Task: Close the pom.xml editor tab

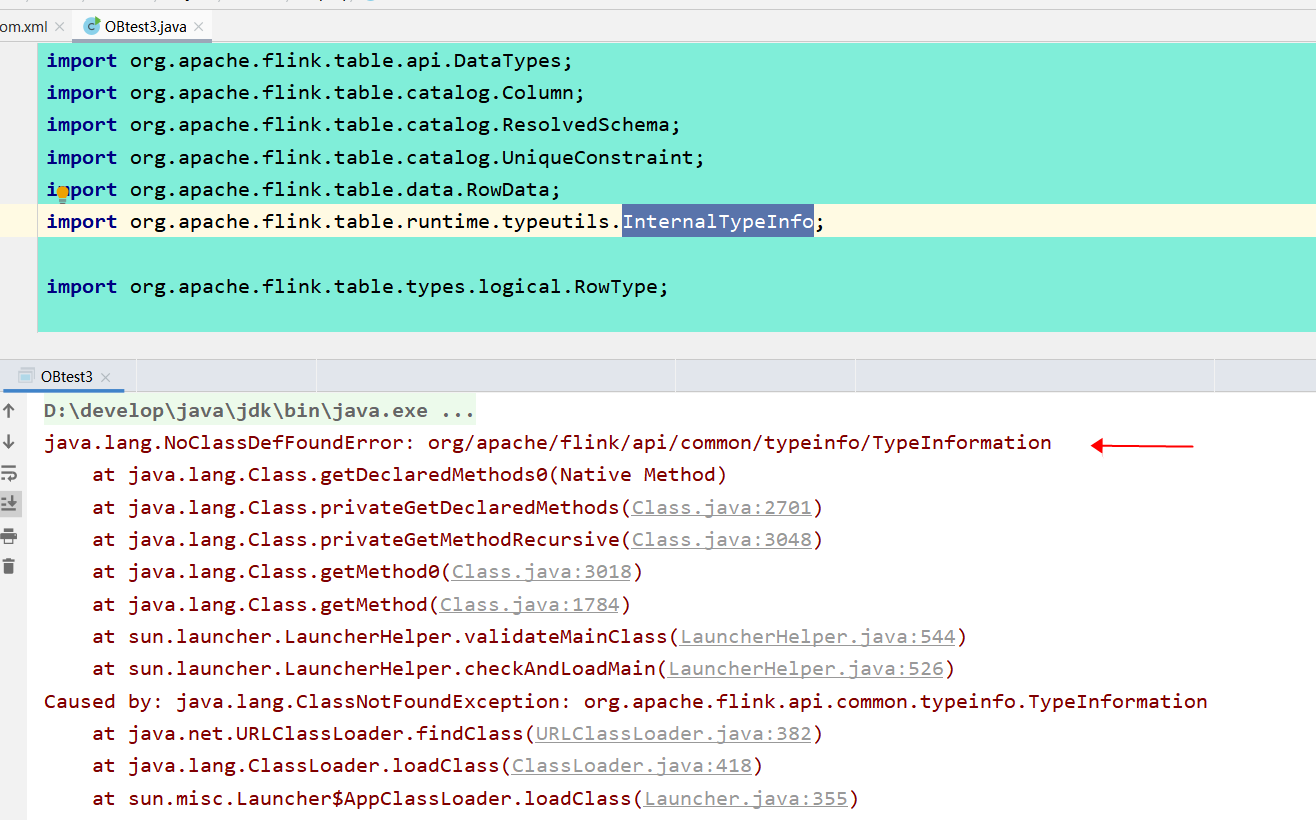Action: pyautogui.click(x=59, y=27)
